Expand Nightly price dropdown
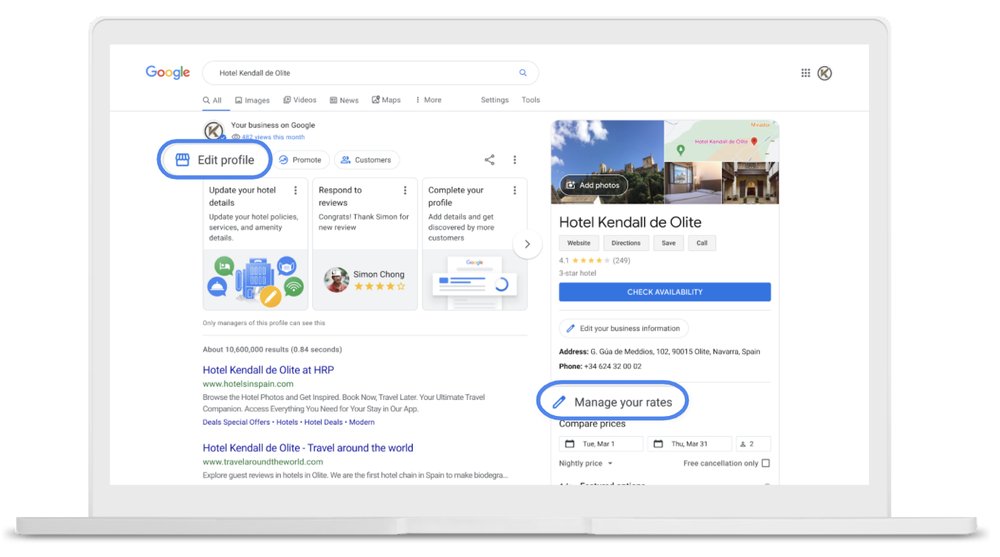The height and width of the screenshot is (557, 1000). tap(585, 463)
